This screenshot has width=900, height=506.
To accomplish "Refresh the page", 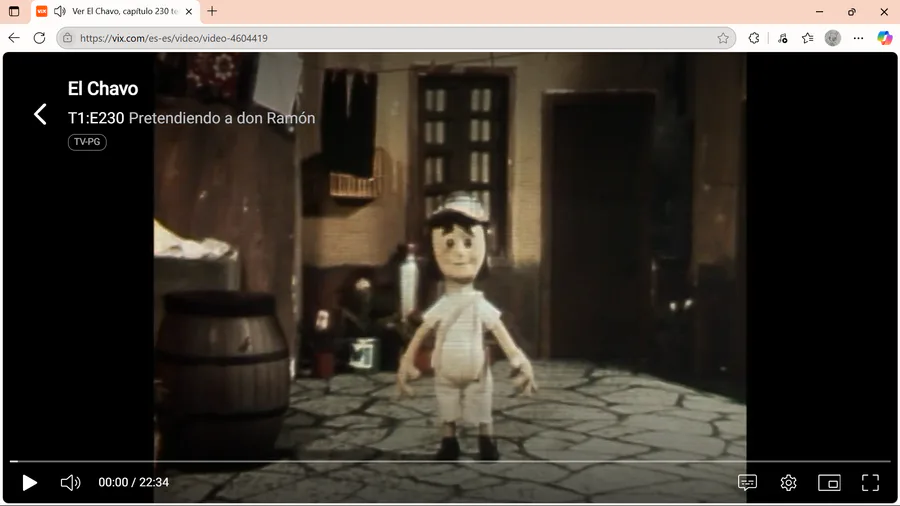I will tap(39, 38).
